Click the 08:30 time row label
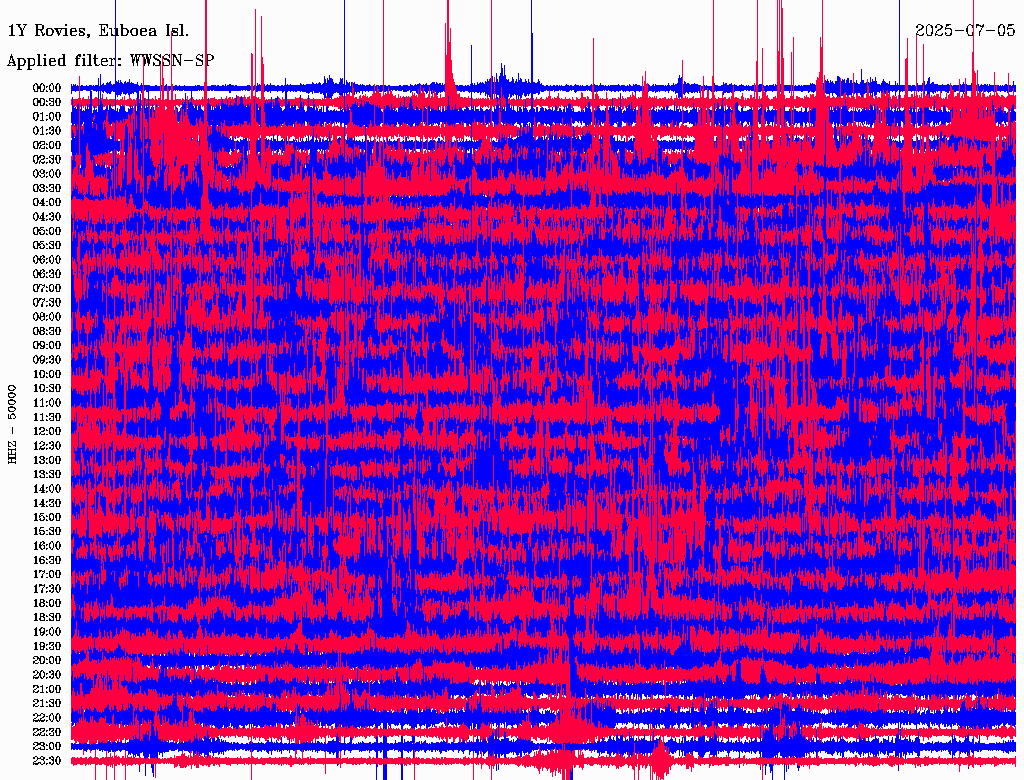 47,331
